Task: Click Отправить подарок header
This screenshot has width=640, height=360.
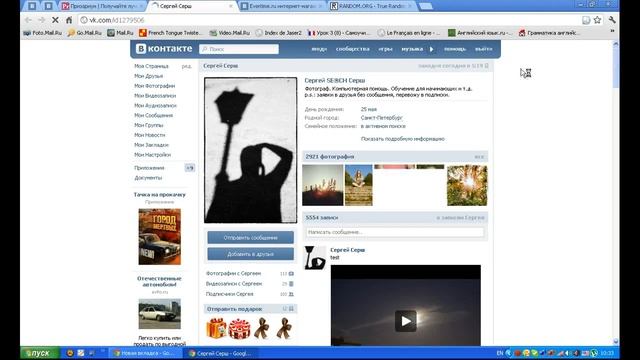Action: [251, 309]
